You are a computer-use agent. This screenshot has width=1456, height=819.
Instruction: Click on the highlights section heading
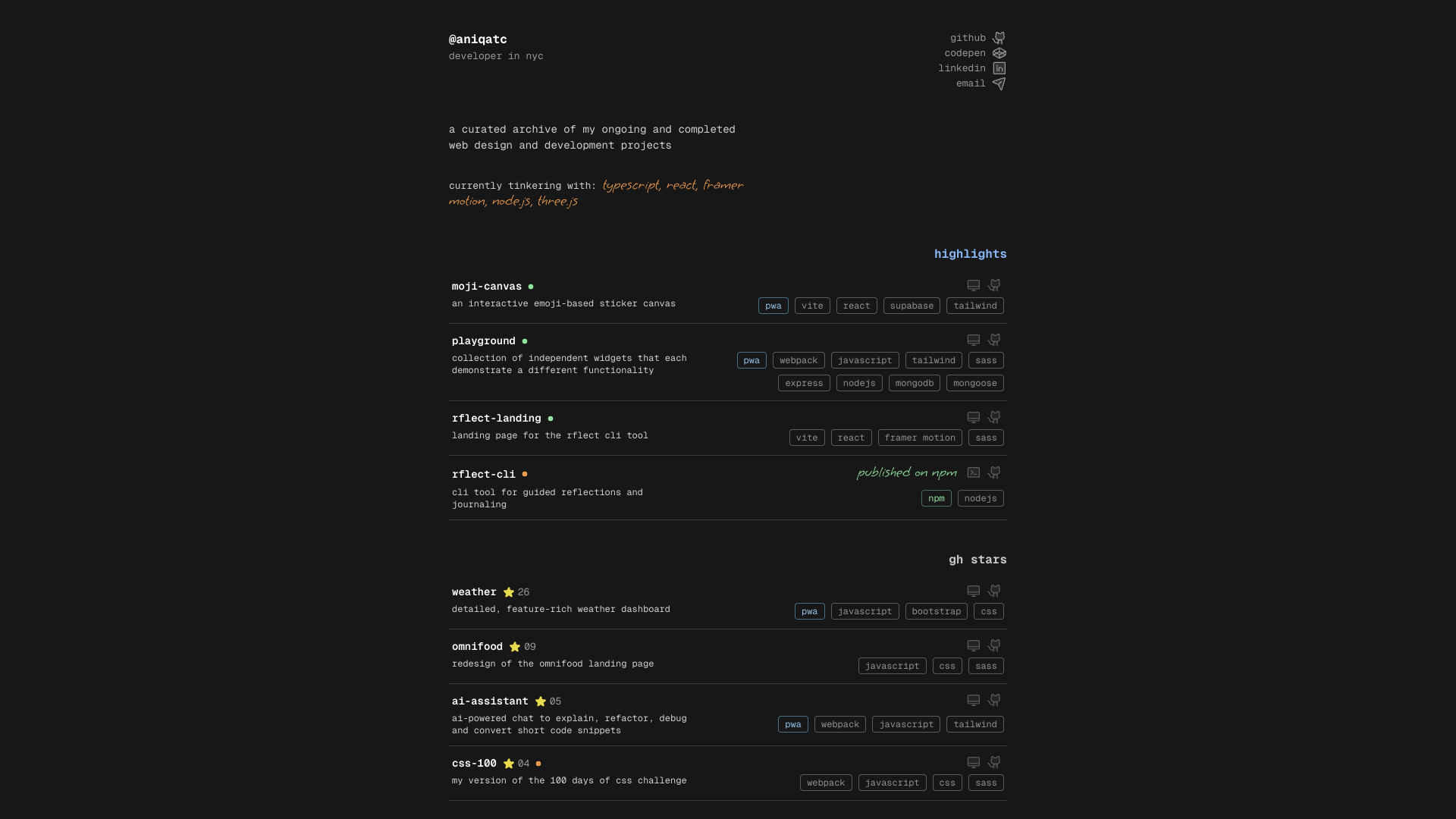point(969,254)
